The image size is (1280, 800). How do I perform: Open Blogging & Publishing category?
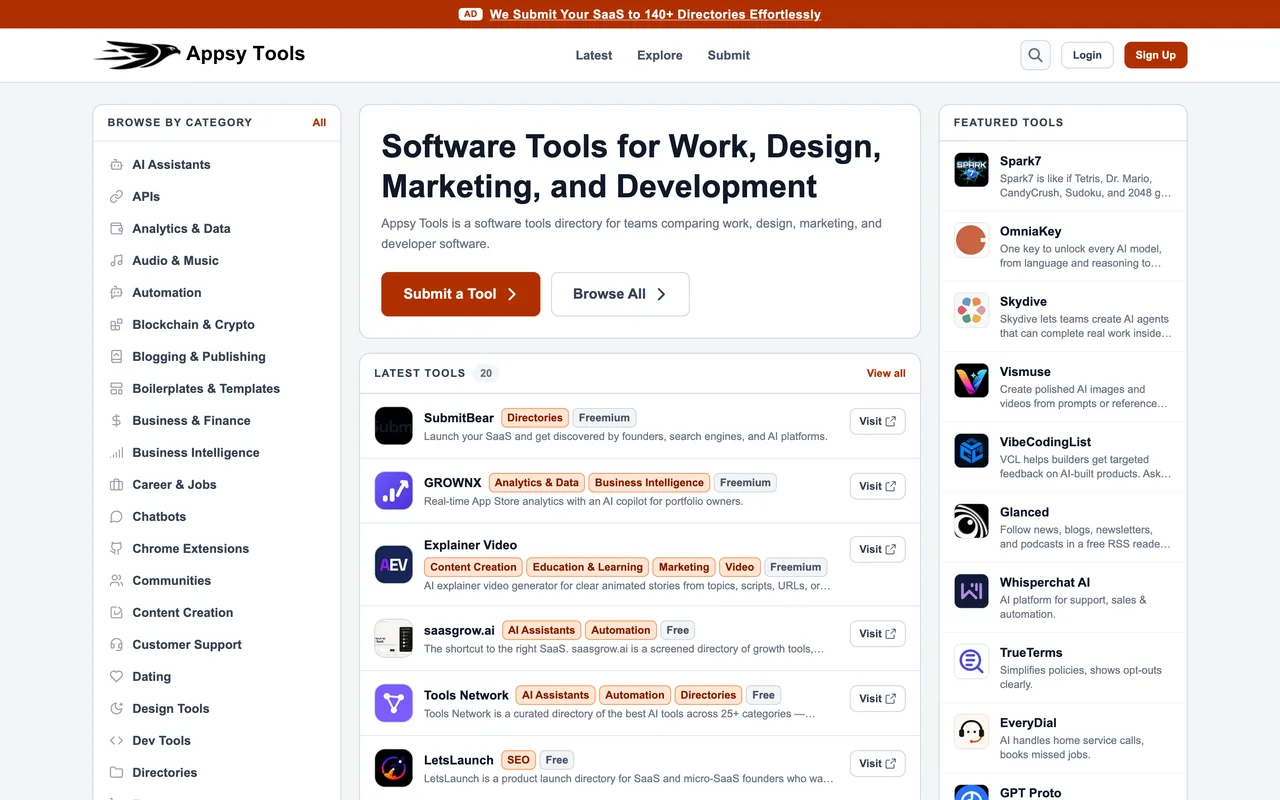199,357
